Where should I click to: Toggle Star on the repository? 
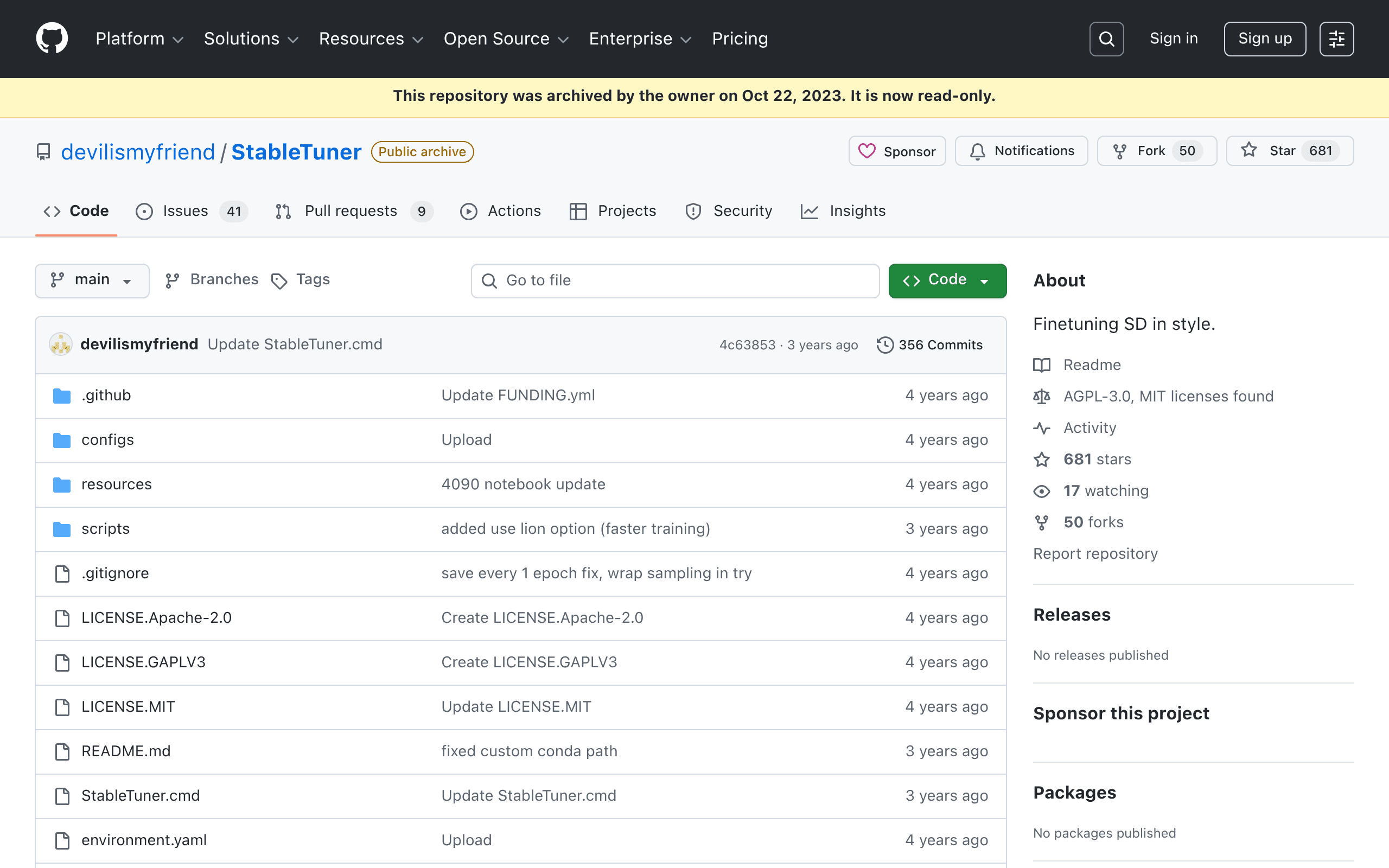pyautogui.click(x=1290, y=151)
